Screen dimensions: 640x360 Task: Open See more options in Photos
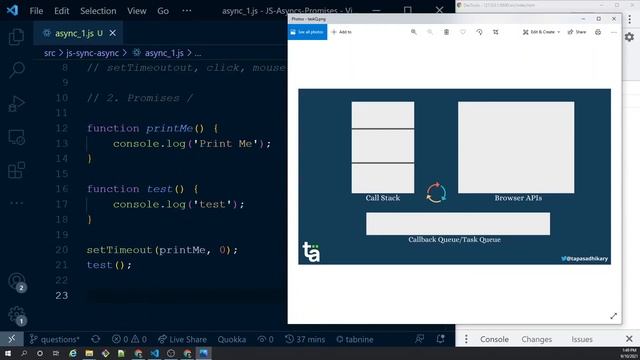tap(613, 32)
